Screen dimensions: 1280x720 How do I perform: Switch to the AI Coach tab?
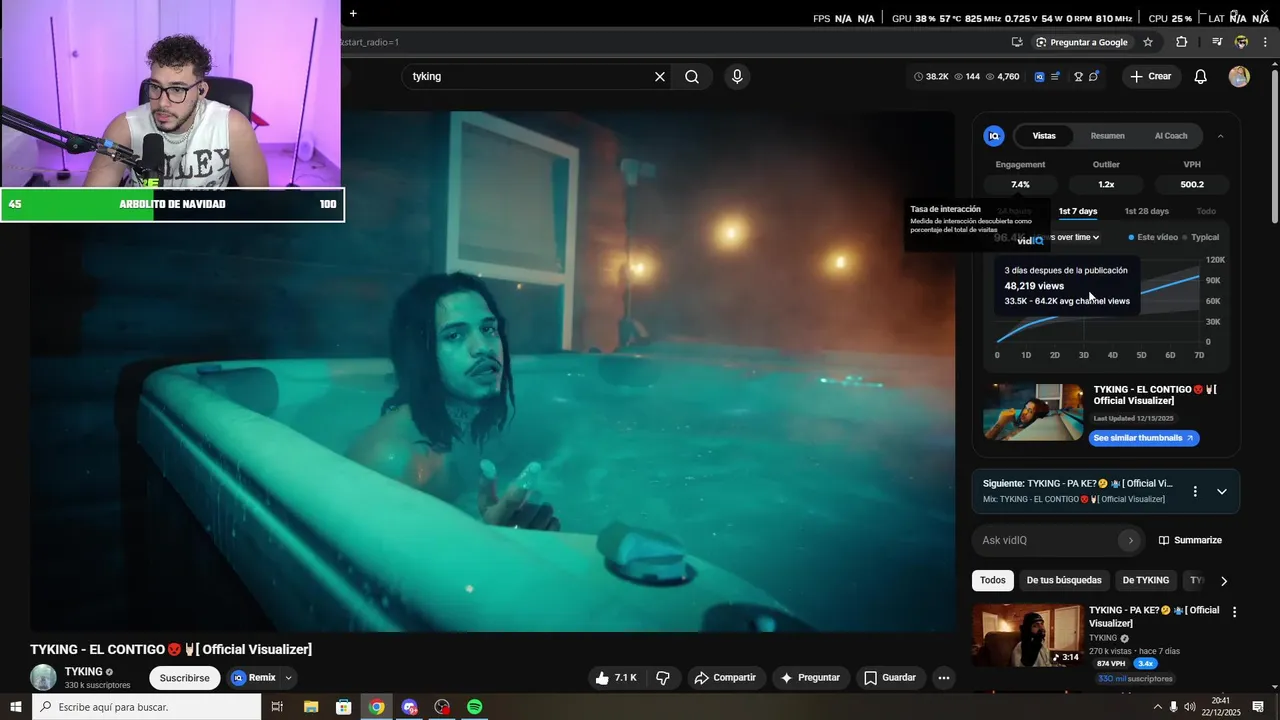click(1171, 136)
